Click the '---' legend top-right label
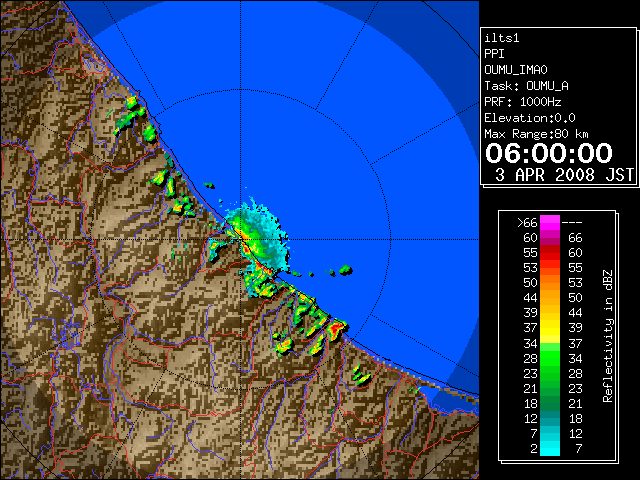The height and width of the screenshot is (480, 640). tap(572, 223)
